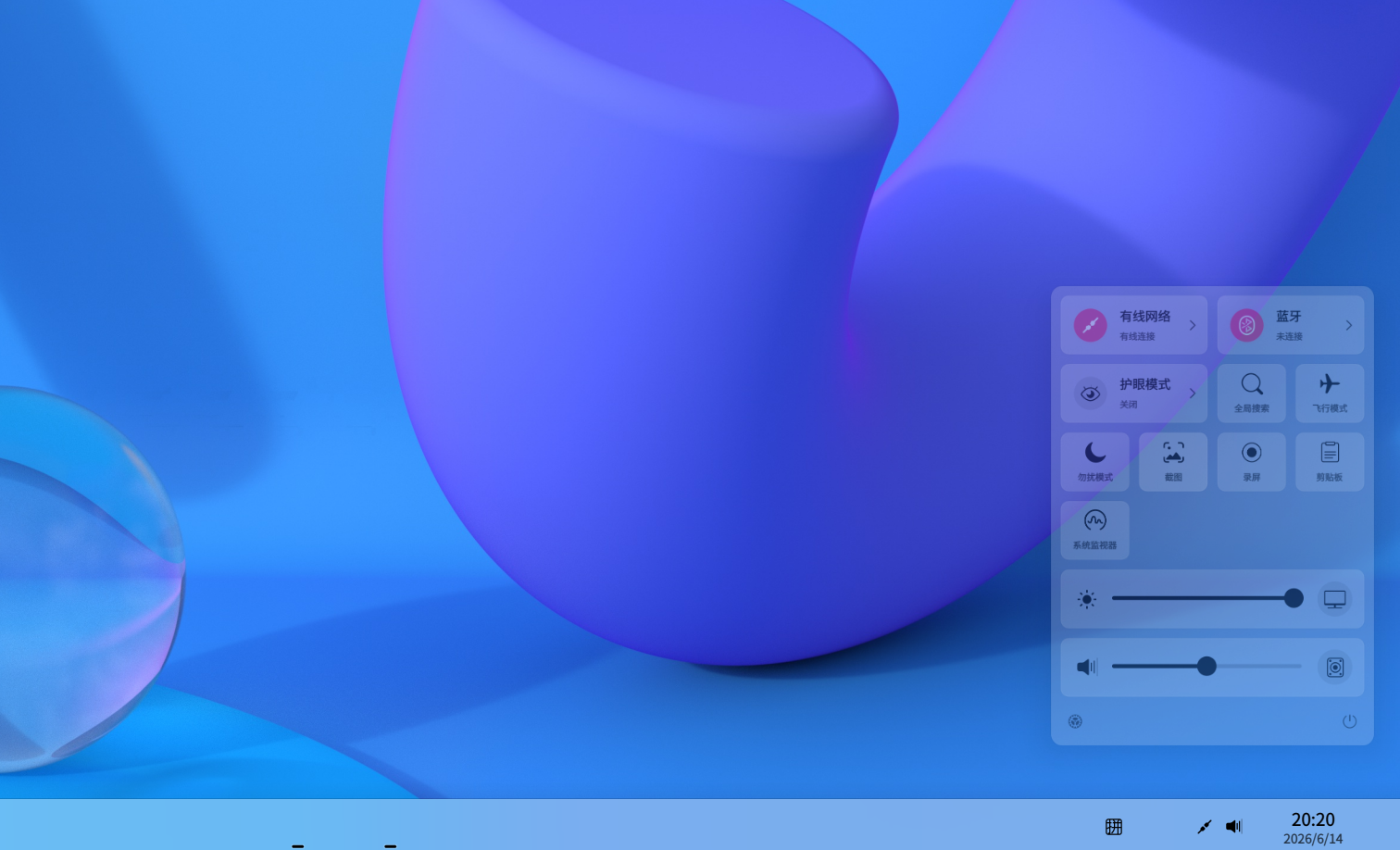Click the wired network tray icon in taskbar

point(1204,826)
